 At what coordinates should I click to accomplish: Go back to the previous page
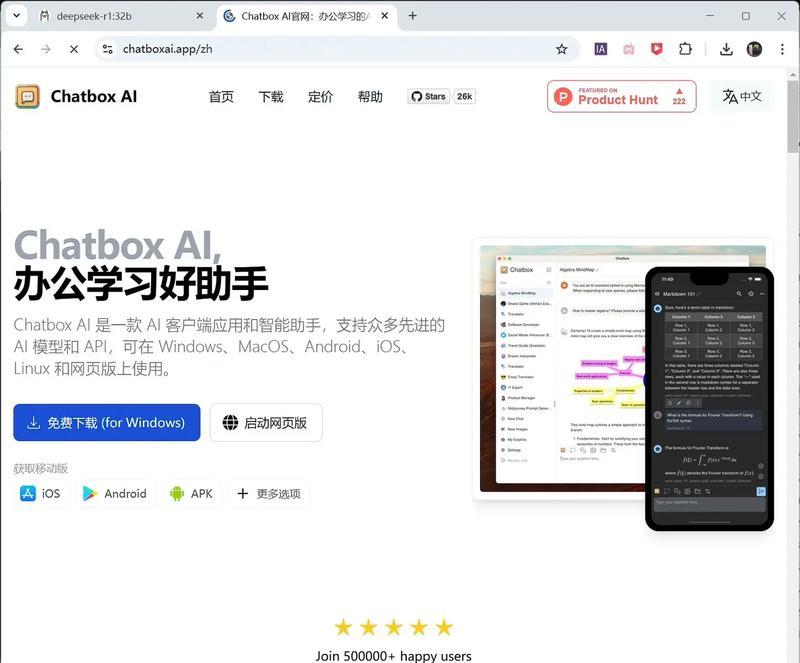[x=18, y=49]
